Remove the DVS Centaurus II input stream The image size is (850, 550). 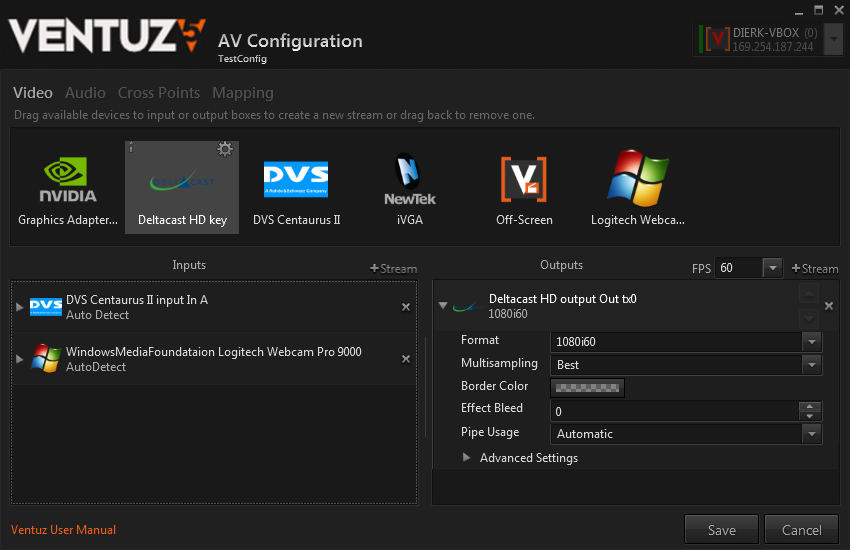click(x=406, y=307)
